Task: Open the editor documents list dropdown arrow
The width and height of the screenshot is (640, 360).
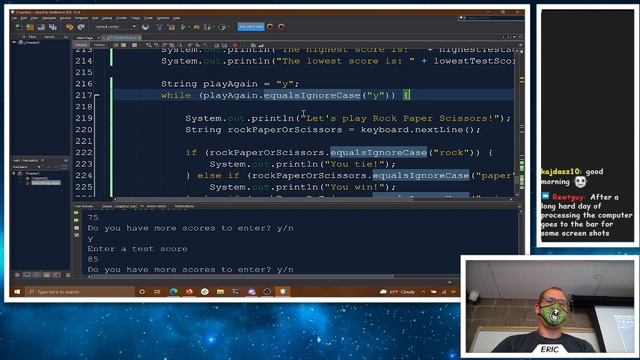Action: tap(514, 37)
